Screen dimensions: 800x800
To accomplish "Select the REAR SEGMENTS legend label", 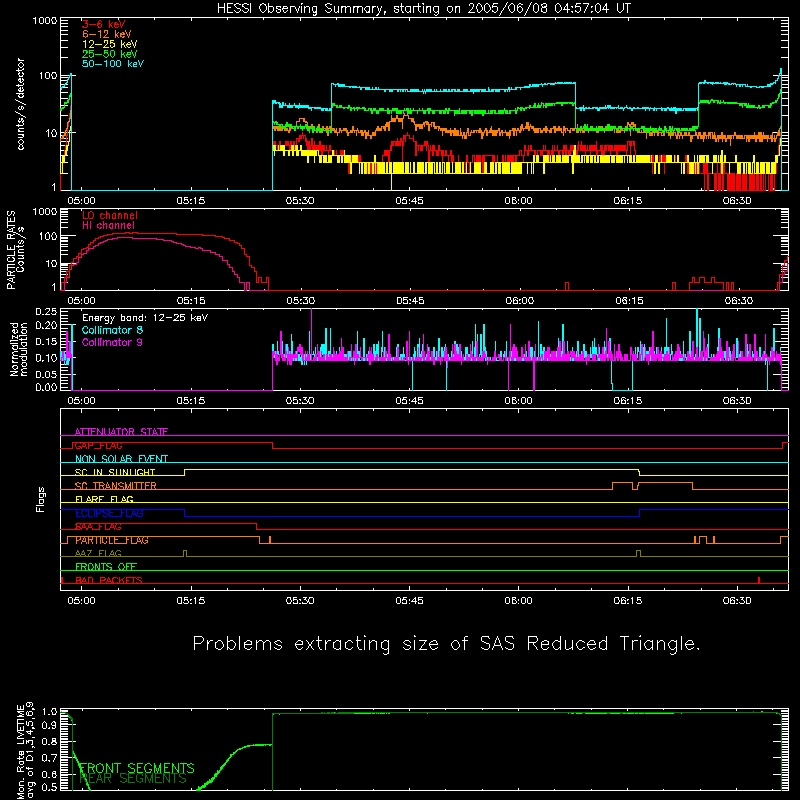I will click(x=133, y=778).
